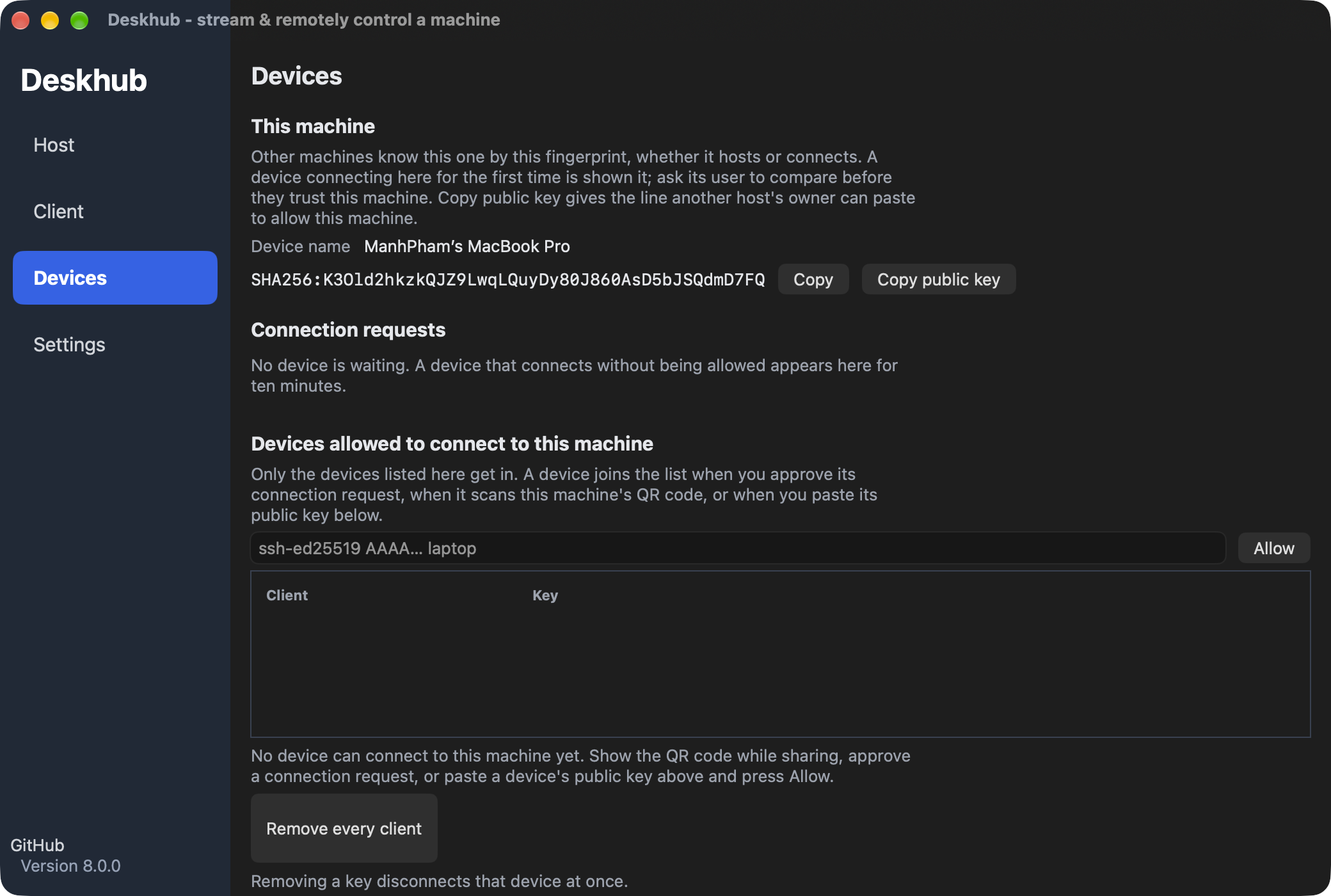Click the Connection requests heading
This screenshot has width=1331, height=896.
(x=348, y=330)
